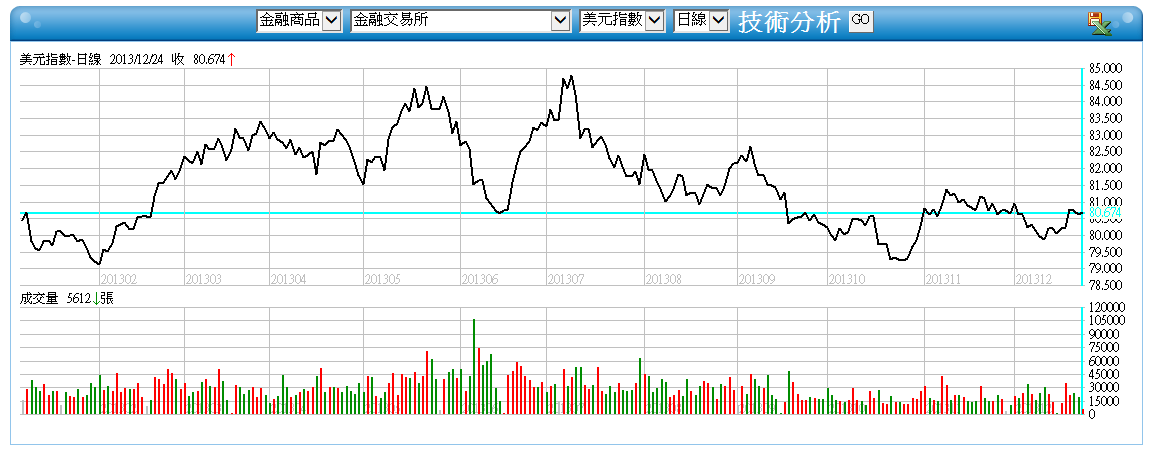Open the 美元指數 product dropdown
Image resolution: width=1151 pixels, height=449 pixels.
622,21
